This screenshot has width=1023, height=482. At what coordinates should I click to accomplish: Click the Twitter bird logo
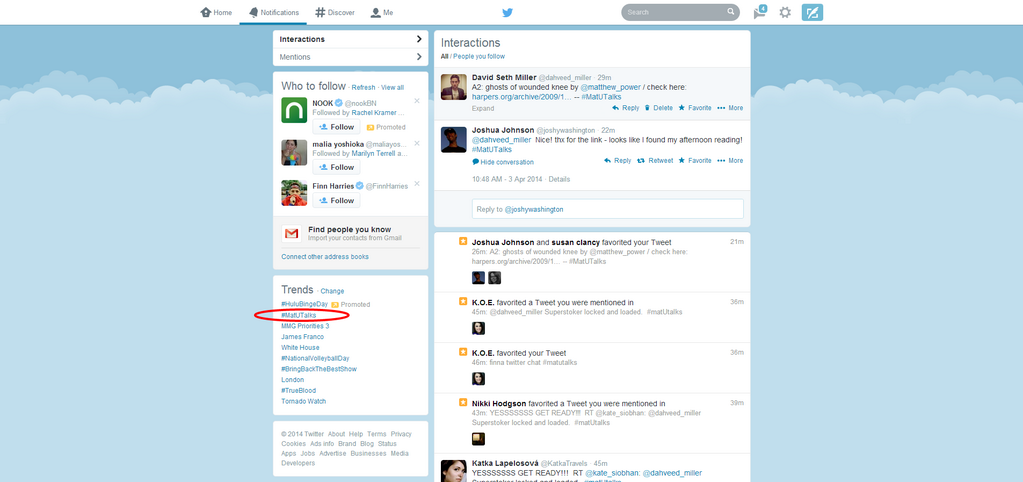pyautogui.click(x=508, y=12)
